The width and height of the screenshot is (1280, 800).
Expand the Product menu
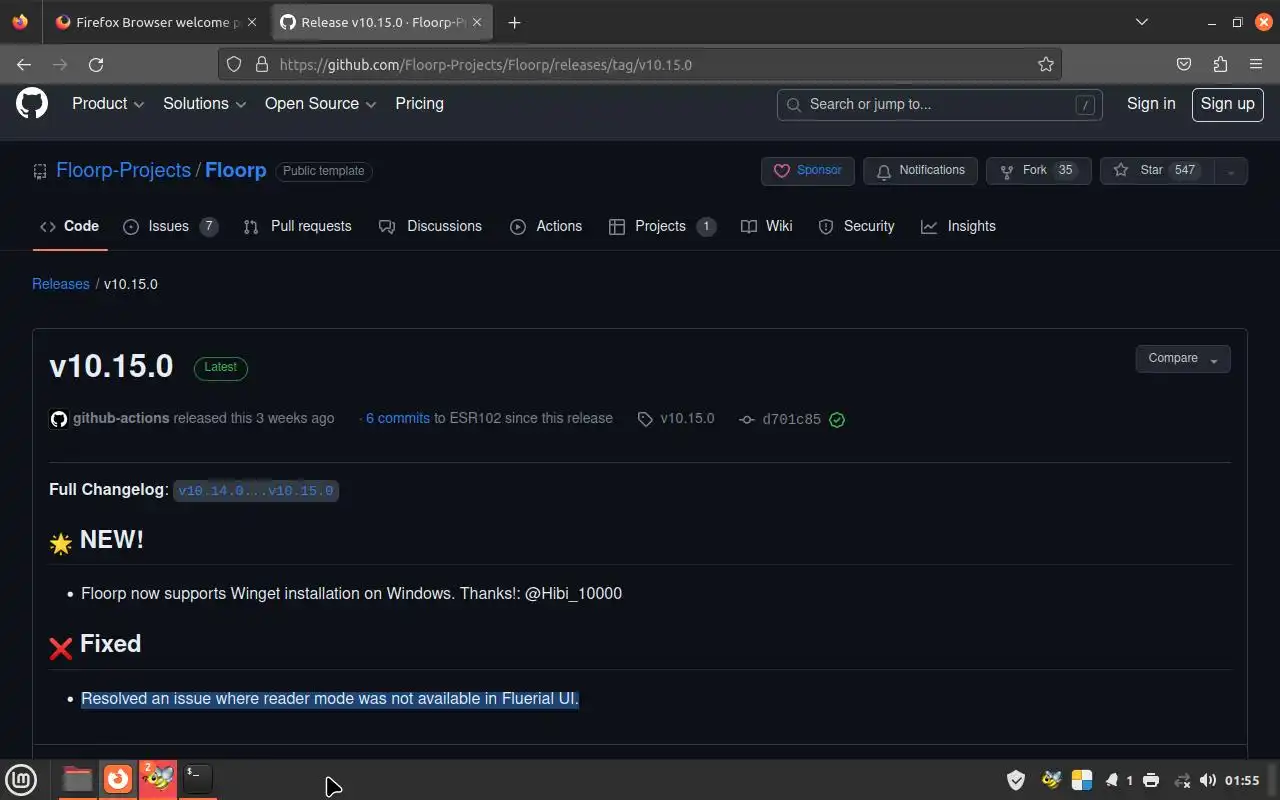tap(108, 104)
